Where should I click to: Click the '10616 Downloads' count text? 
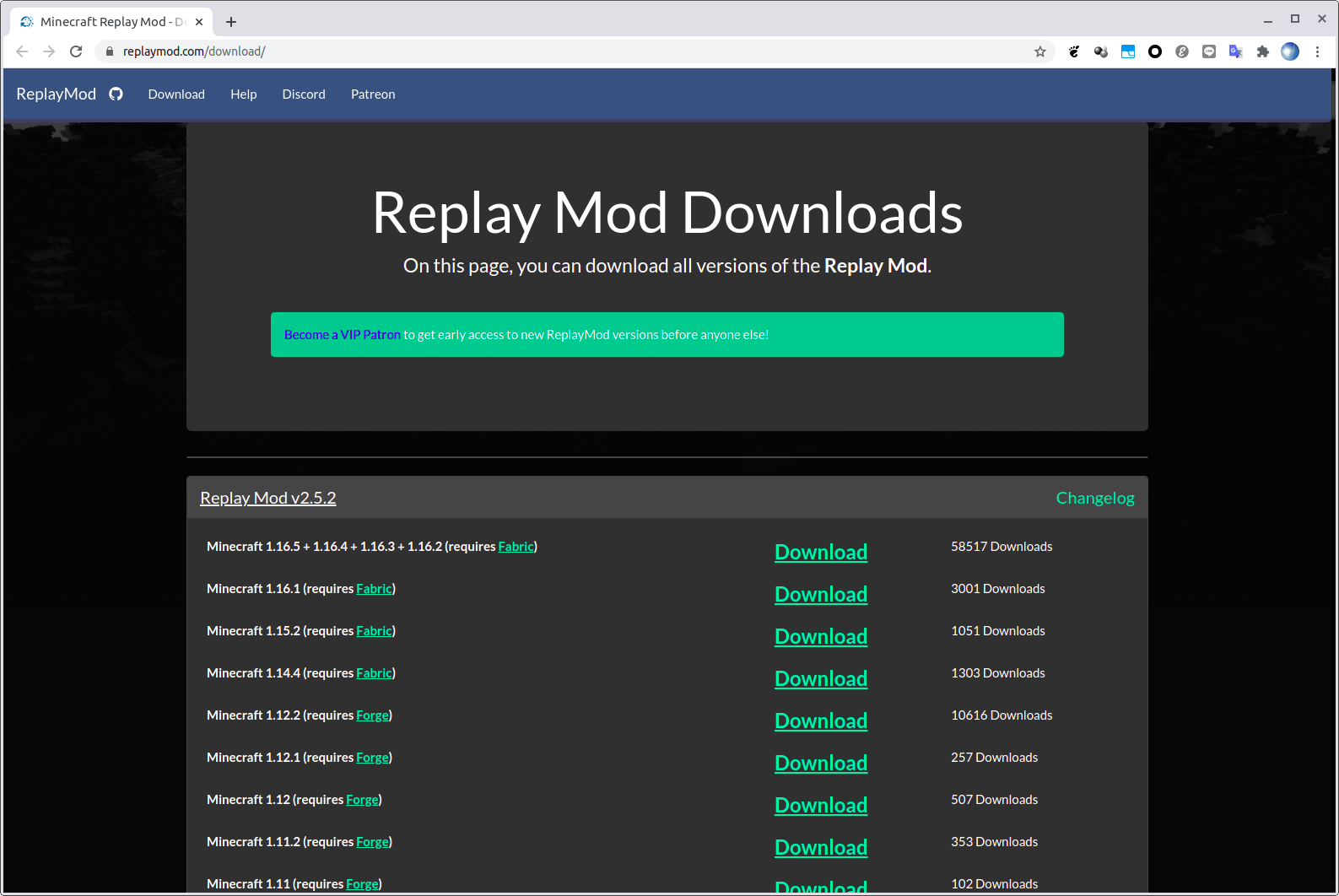click(1002, 715)
